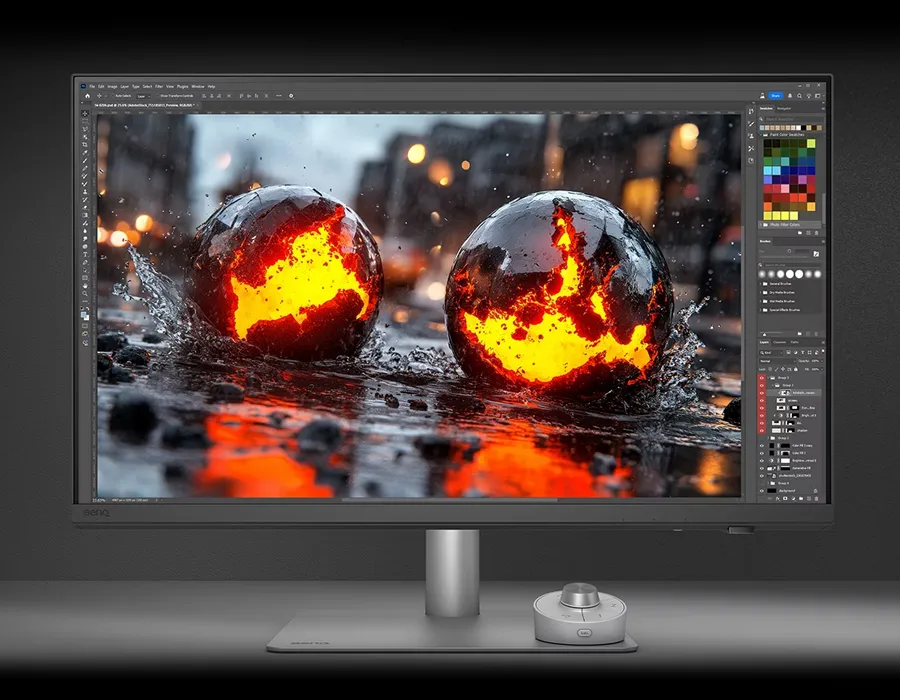Screen dimensions: 900x700
Task: Enable the Auto Select checkbox in options bar
Action: point(115,96)
